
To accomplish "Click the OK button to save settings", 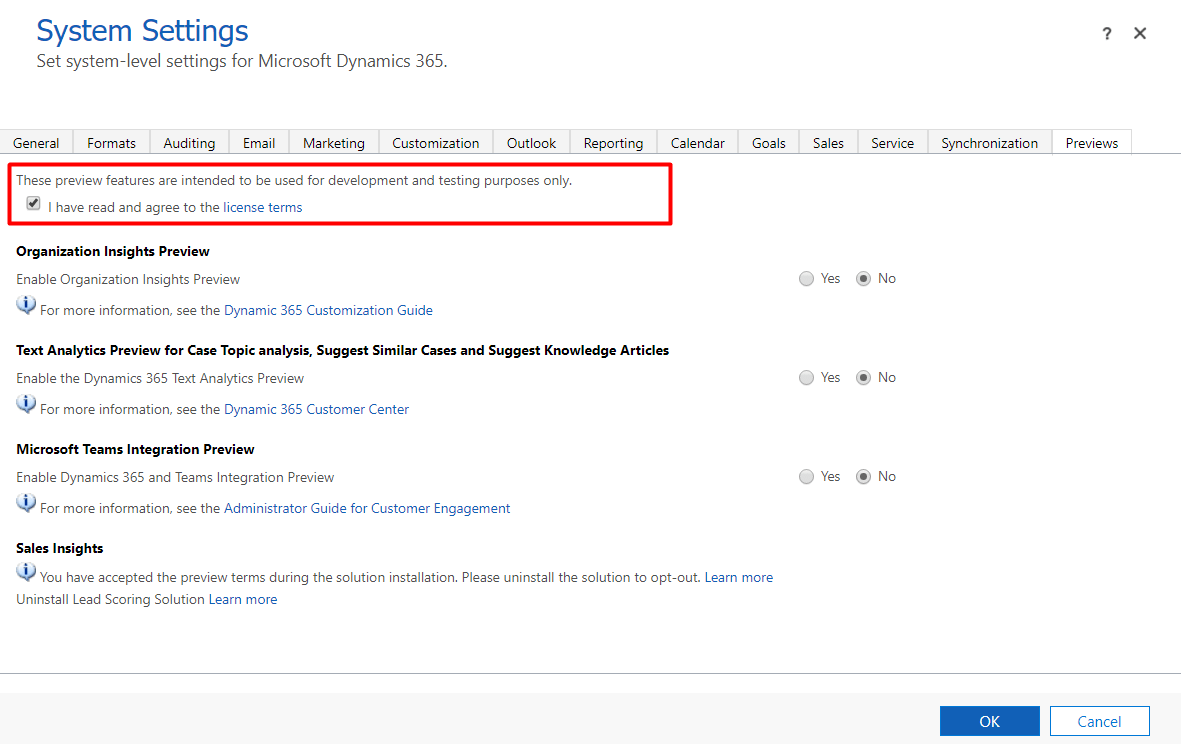I will [x=989, y=720].
